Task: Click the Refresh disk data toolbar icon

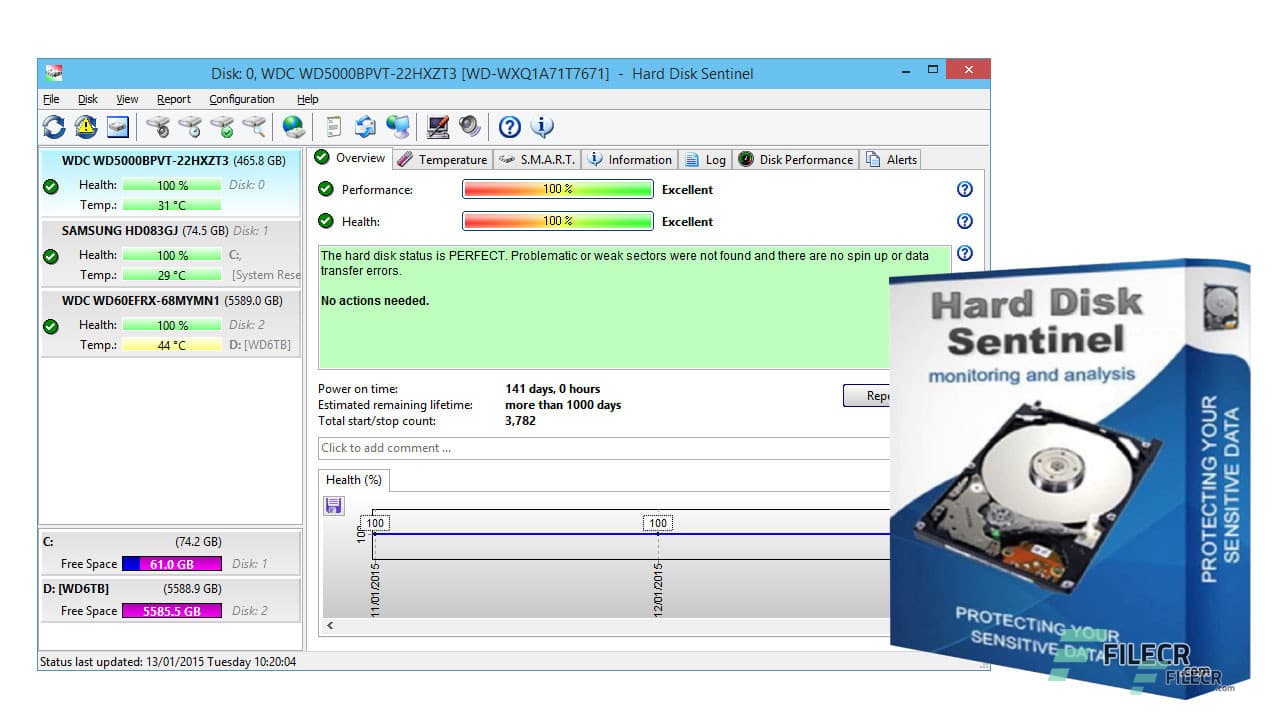Action: tap(54, 126)
